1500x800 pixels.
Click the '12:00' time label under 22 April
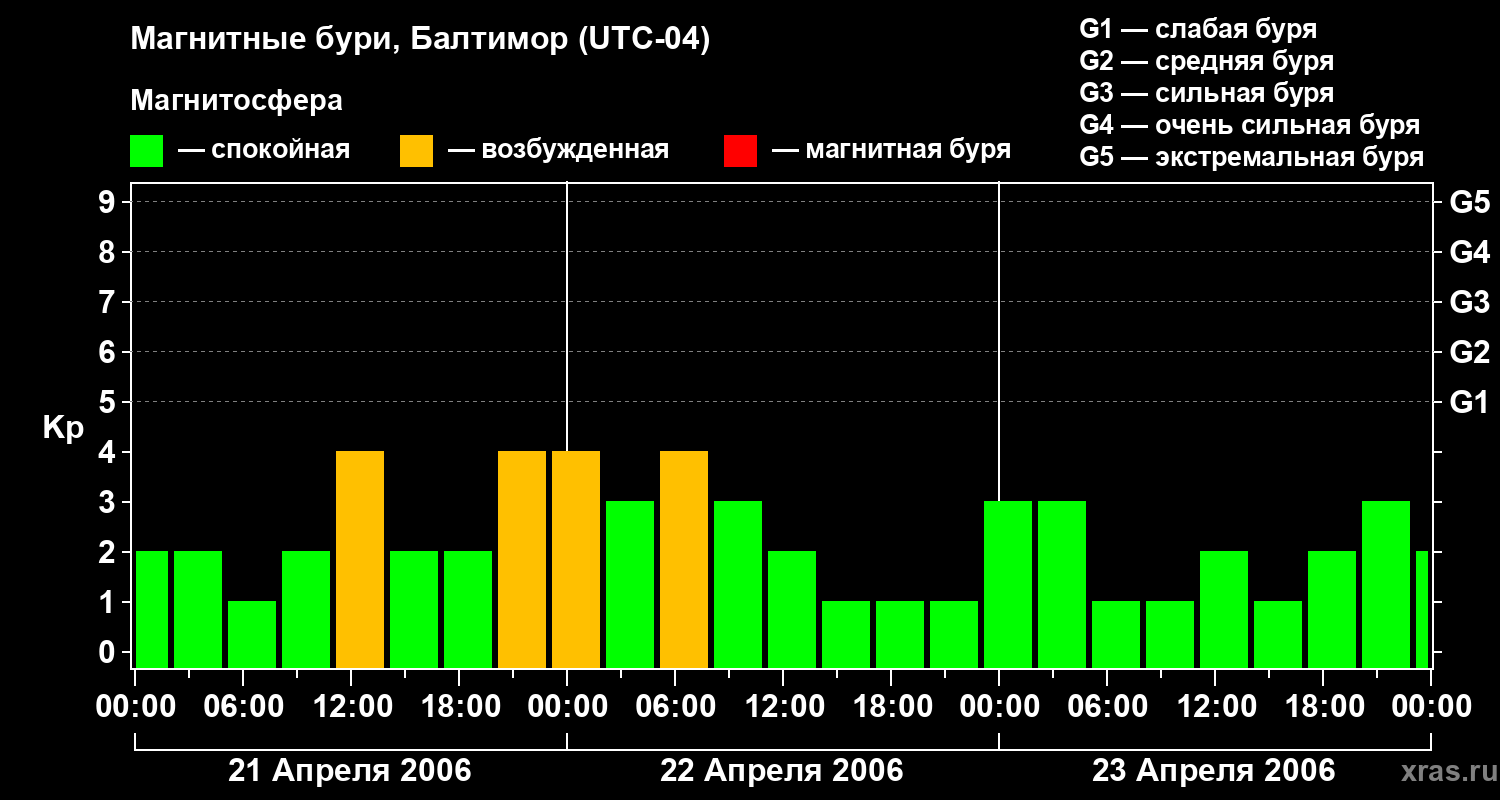(x=784, y=707)
